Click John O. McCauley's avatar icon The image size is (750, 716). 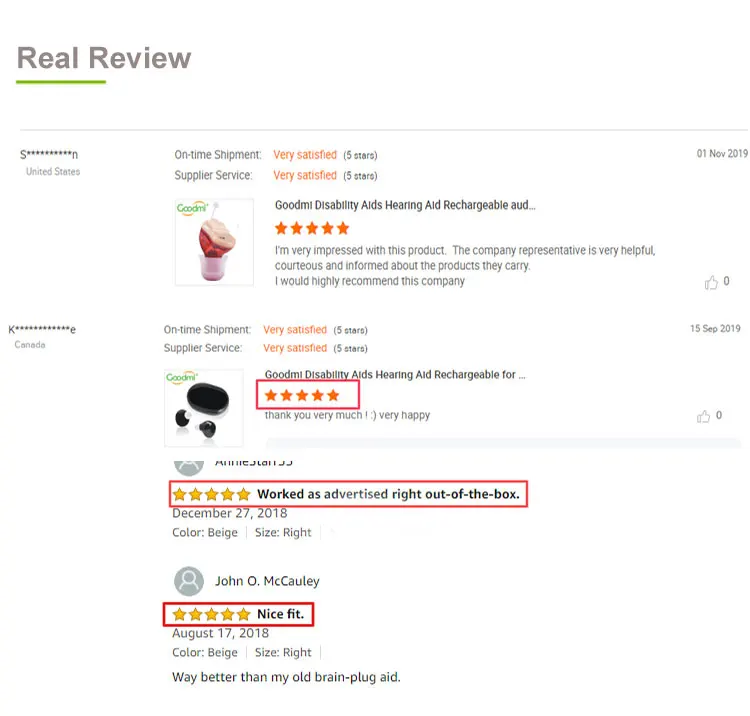coord(189,581)
